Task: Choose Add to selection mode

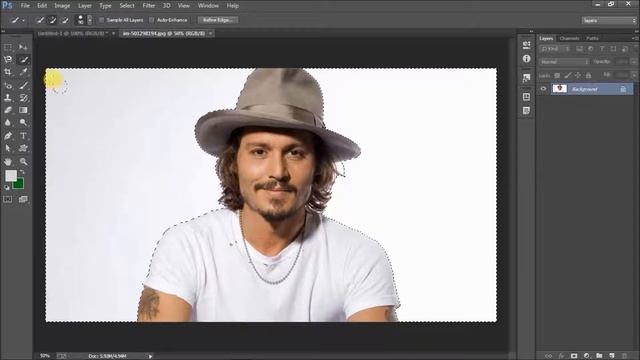Action: [52, 20]
